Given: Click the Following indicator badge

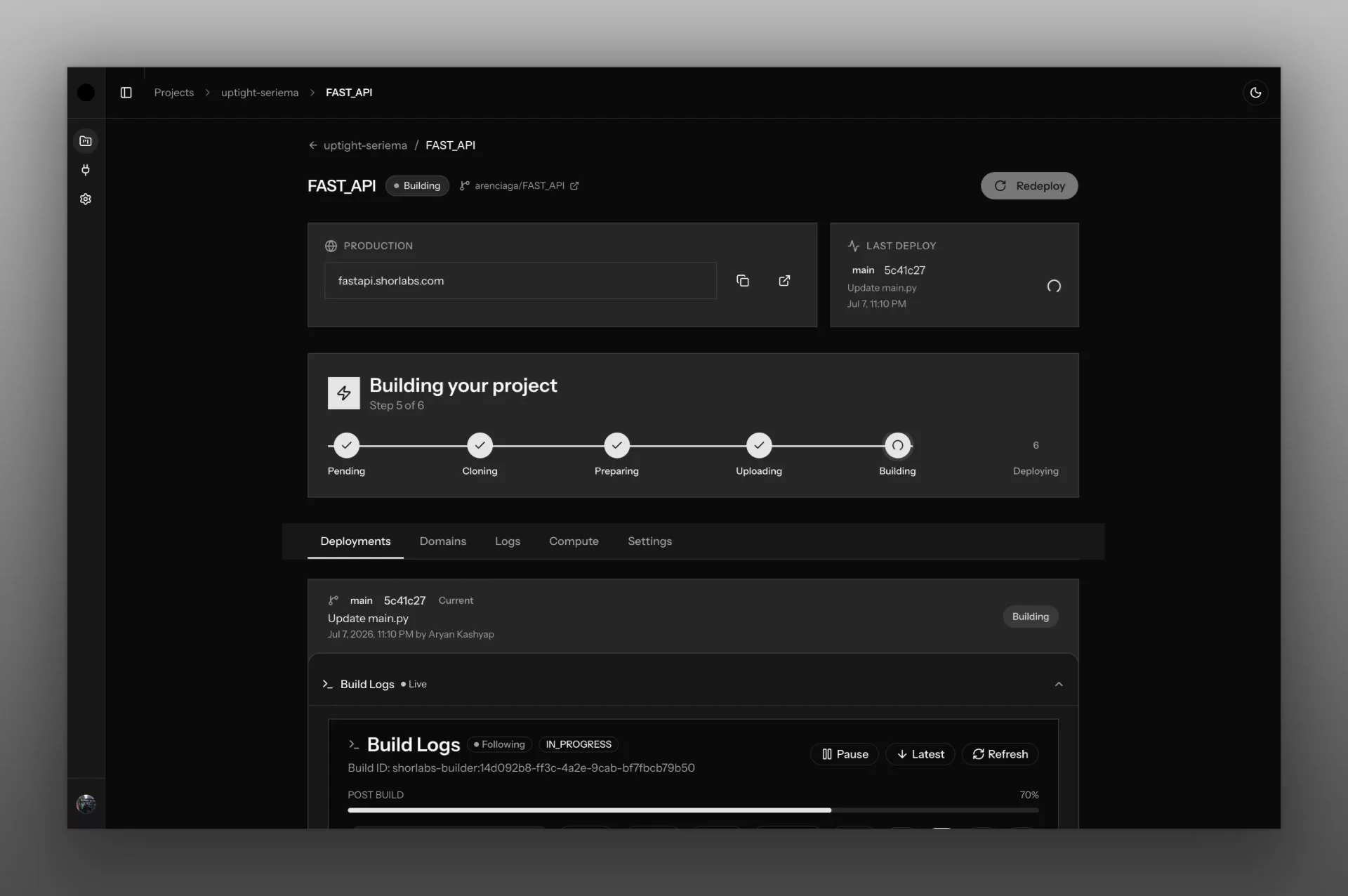Looking at the screenshot, I should [500, 744].
